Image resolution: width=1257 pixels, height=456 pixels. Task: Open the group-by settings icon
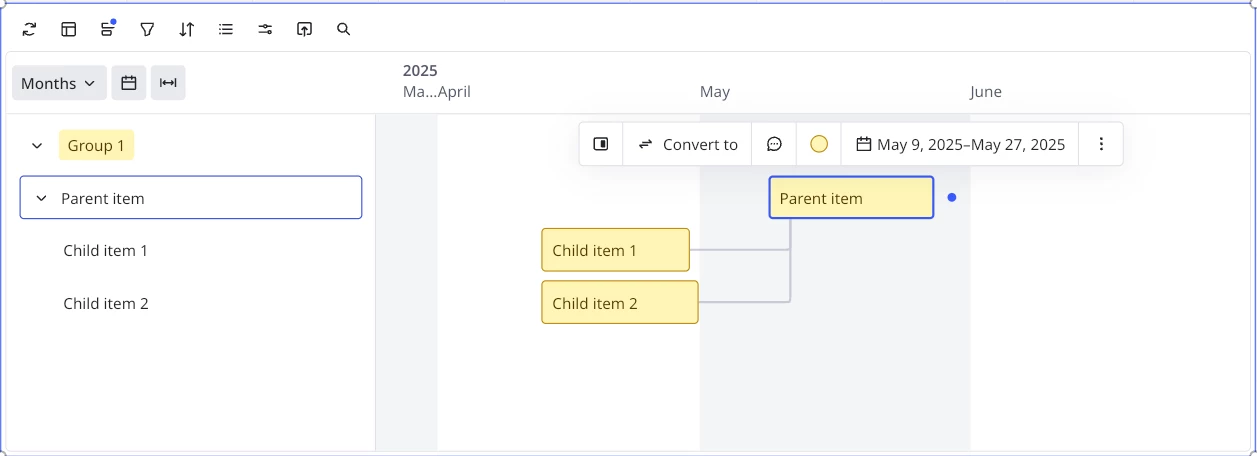(x=108, y=30)
